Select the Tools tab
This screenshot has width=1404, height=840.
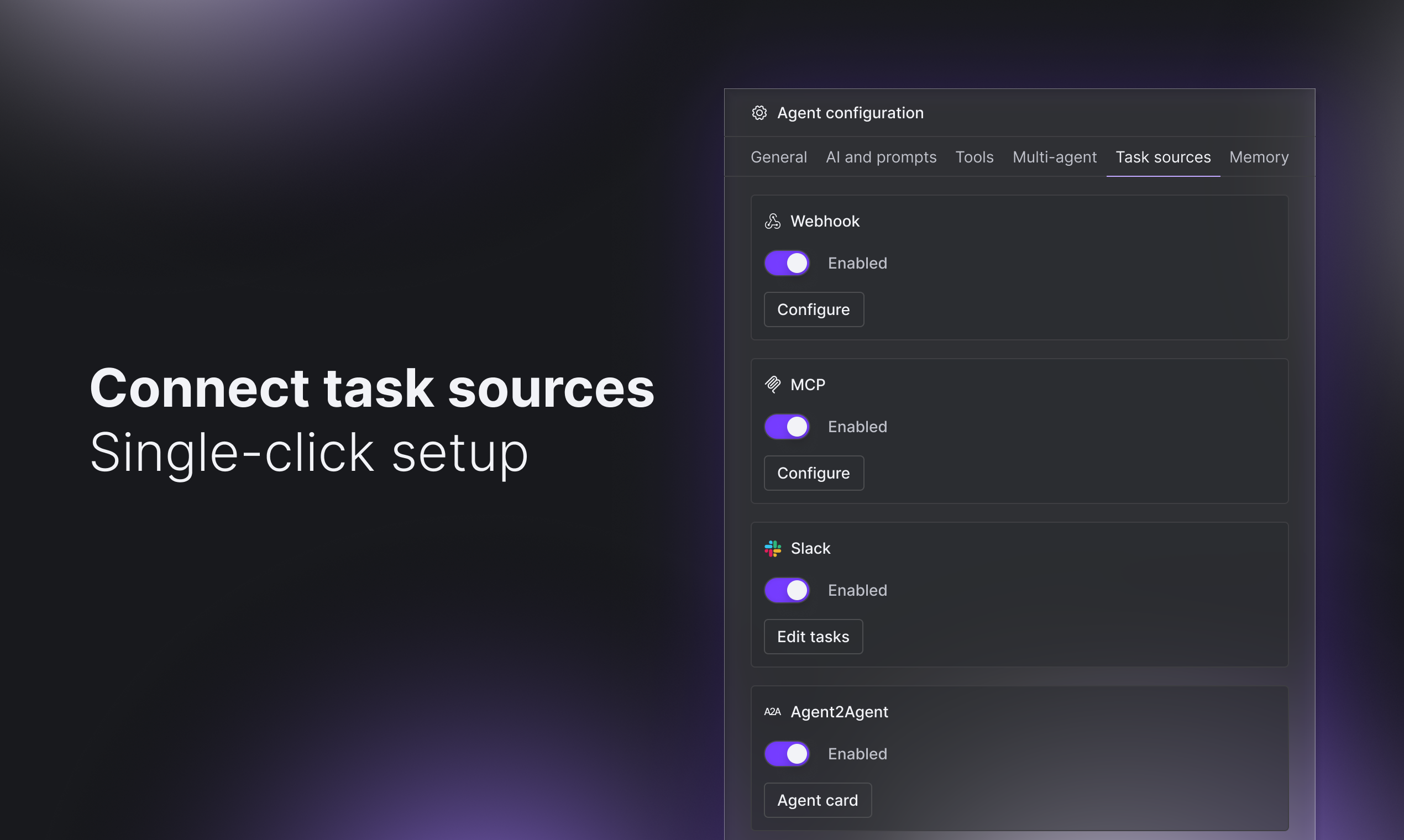(x=975, y=158)
